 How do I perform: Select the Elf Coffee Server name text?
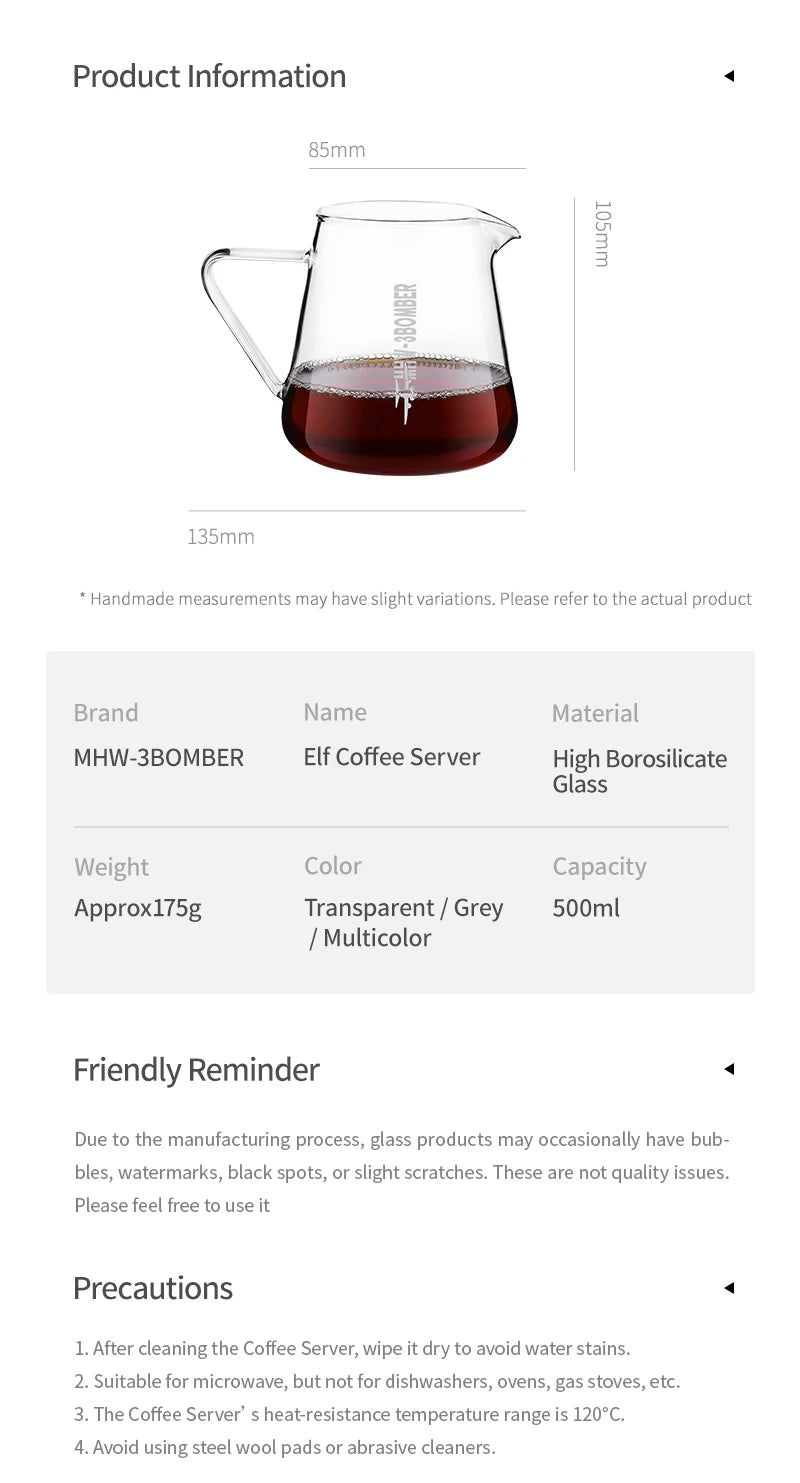pyautogui.click(x=392, y=757)
